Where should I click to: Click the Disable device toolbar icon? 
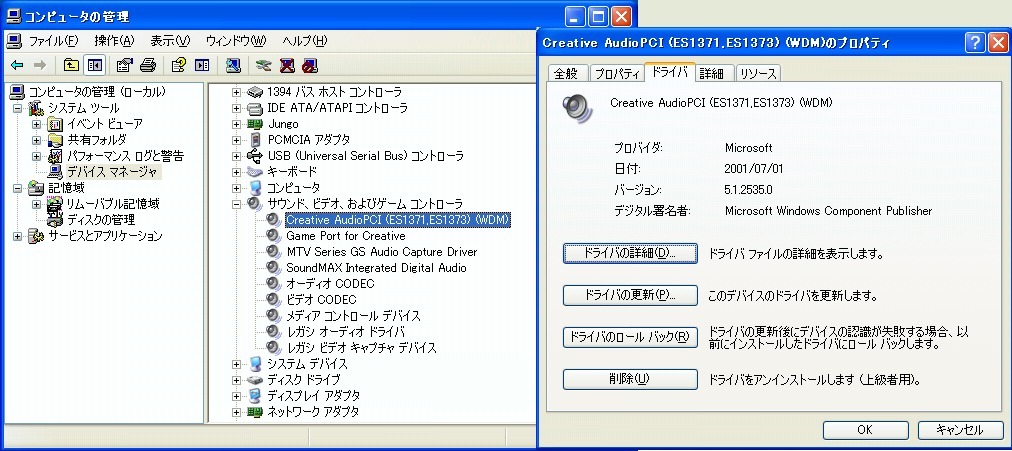tap(310, 65)
